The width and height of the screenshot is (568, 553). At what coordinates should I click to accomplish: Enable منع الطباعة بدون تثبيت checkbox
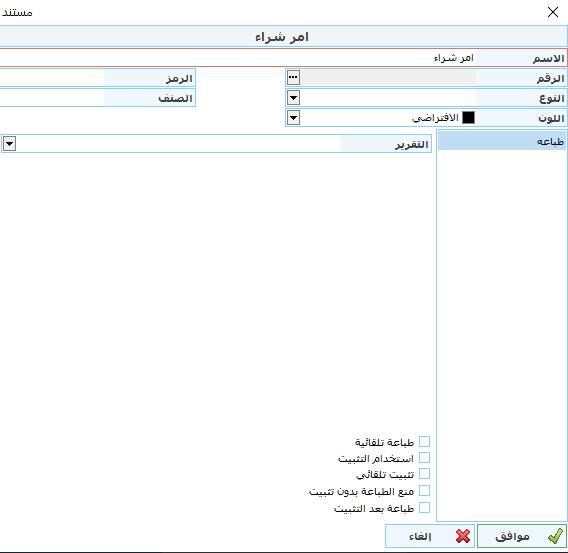[424, 491]
